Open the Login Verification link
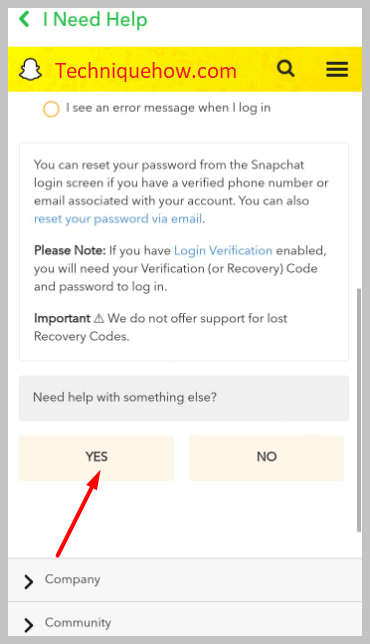 223,251
